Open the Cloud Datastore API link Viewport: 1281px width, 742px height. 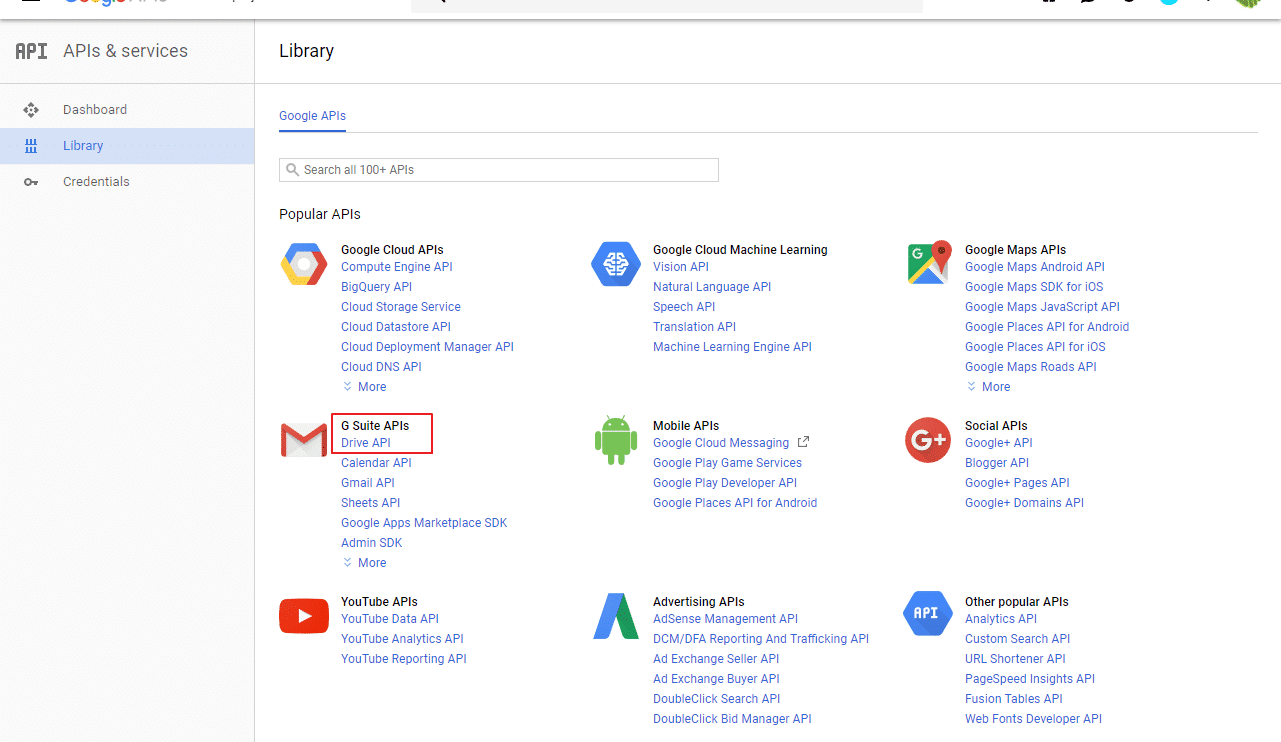396,327
